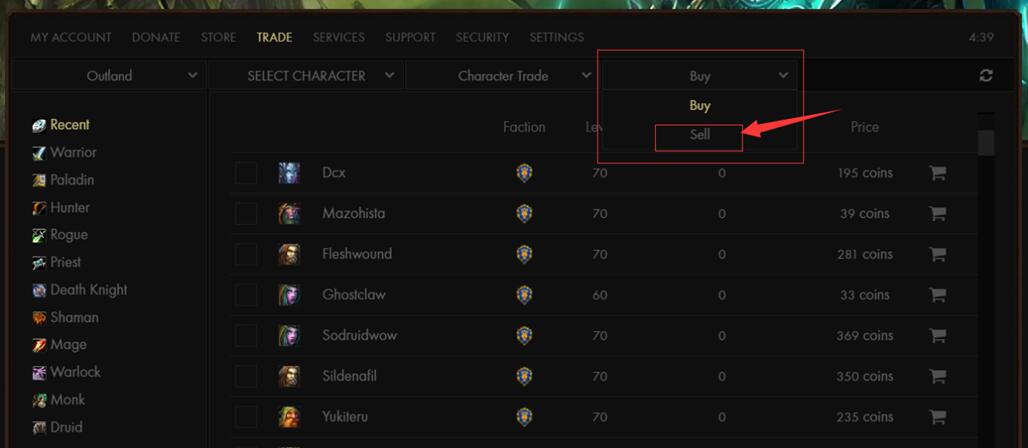The height and width of the screenshot is (448, 1028).
Task: Click the cart icon in Yukiteru row
Action: point(938,417)
